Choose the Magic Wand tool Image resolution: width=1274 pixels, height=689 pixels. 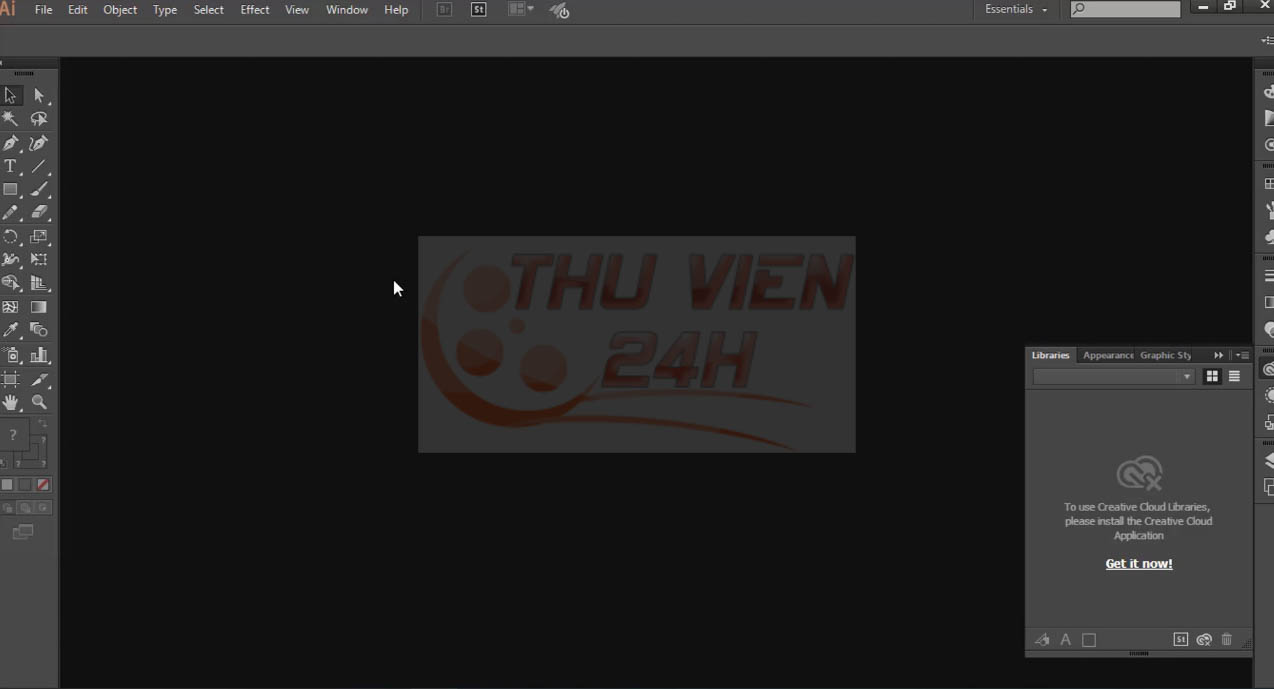click(x=11, y=119)
